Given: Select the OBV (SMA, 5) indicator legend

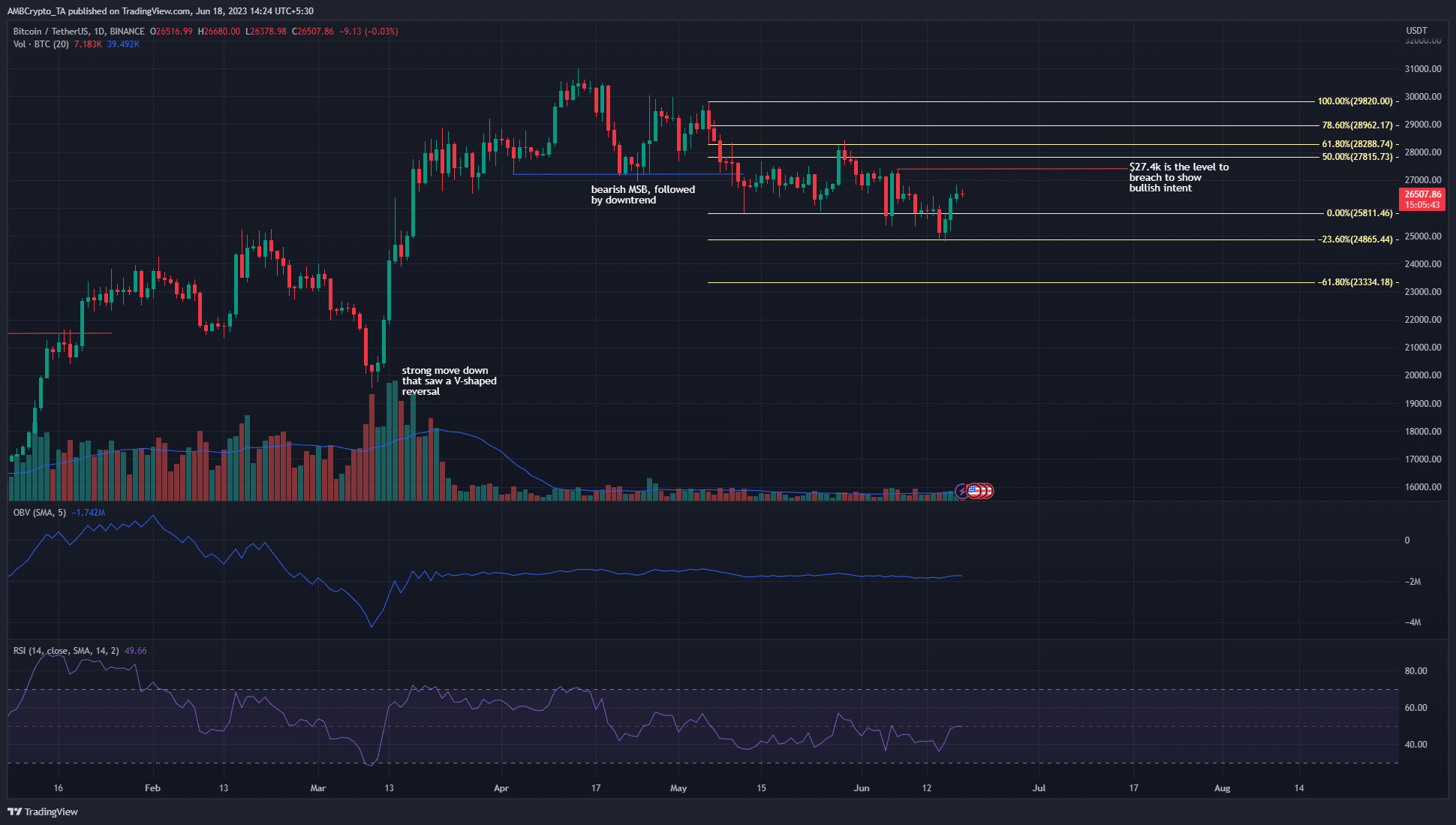Looking at the screenshot, I should 40,513.
